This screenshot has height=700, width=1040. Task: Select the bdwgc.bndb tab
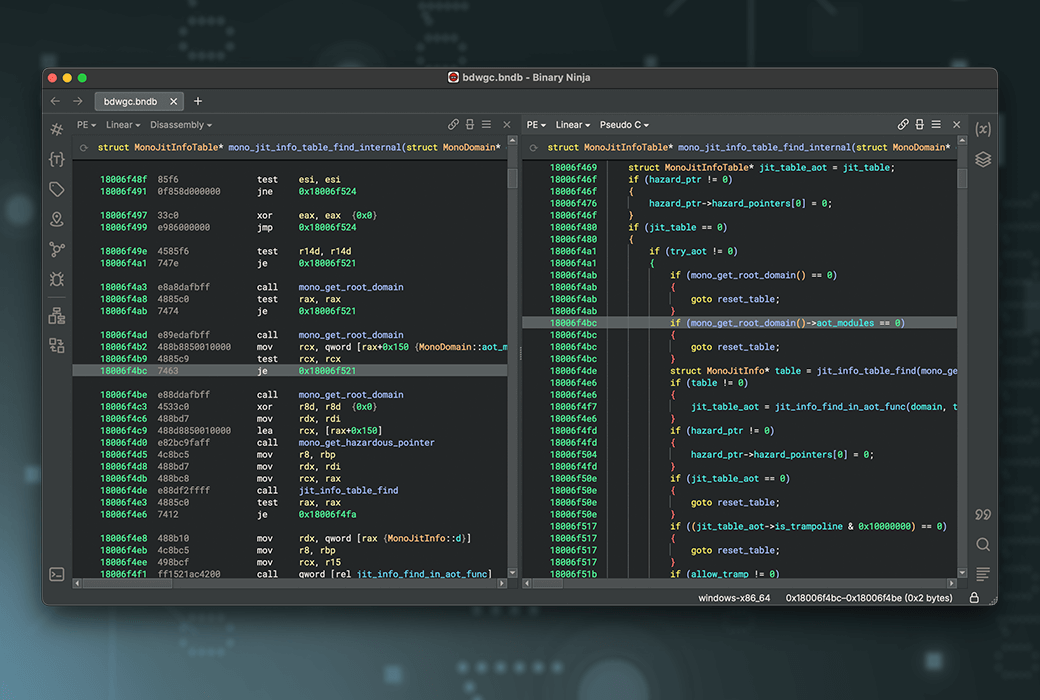(131, 101)
